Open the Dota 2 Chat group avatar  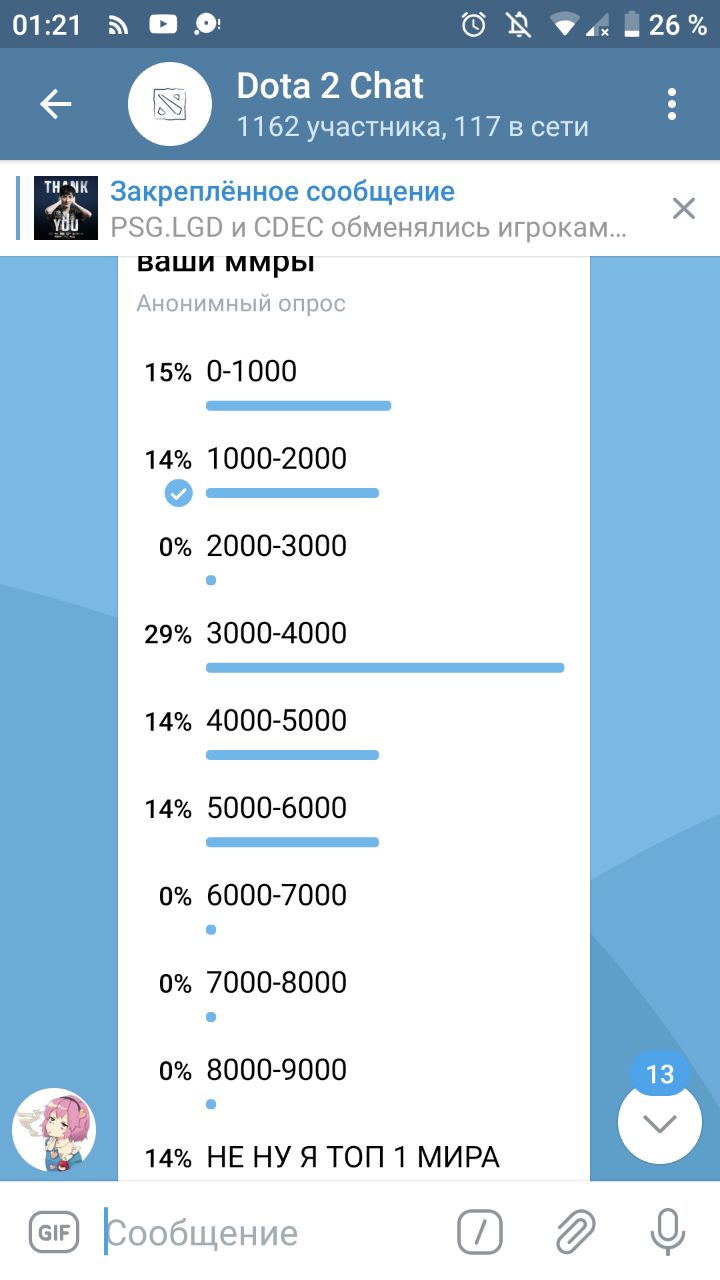pyautogui.click(x=170, y=104)
